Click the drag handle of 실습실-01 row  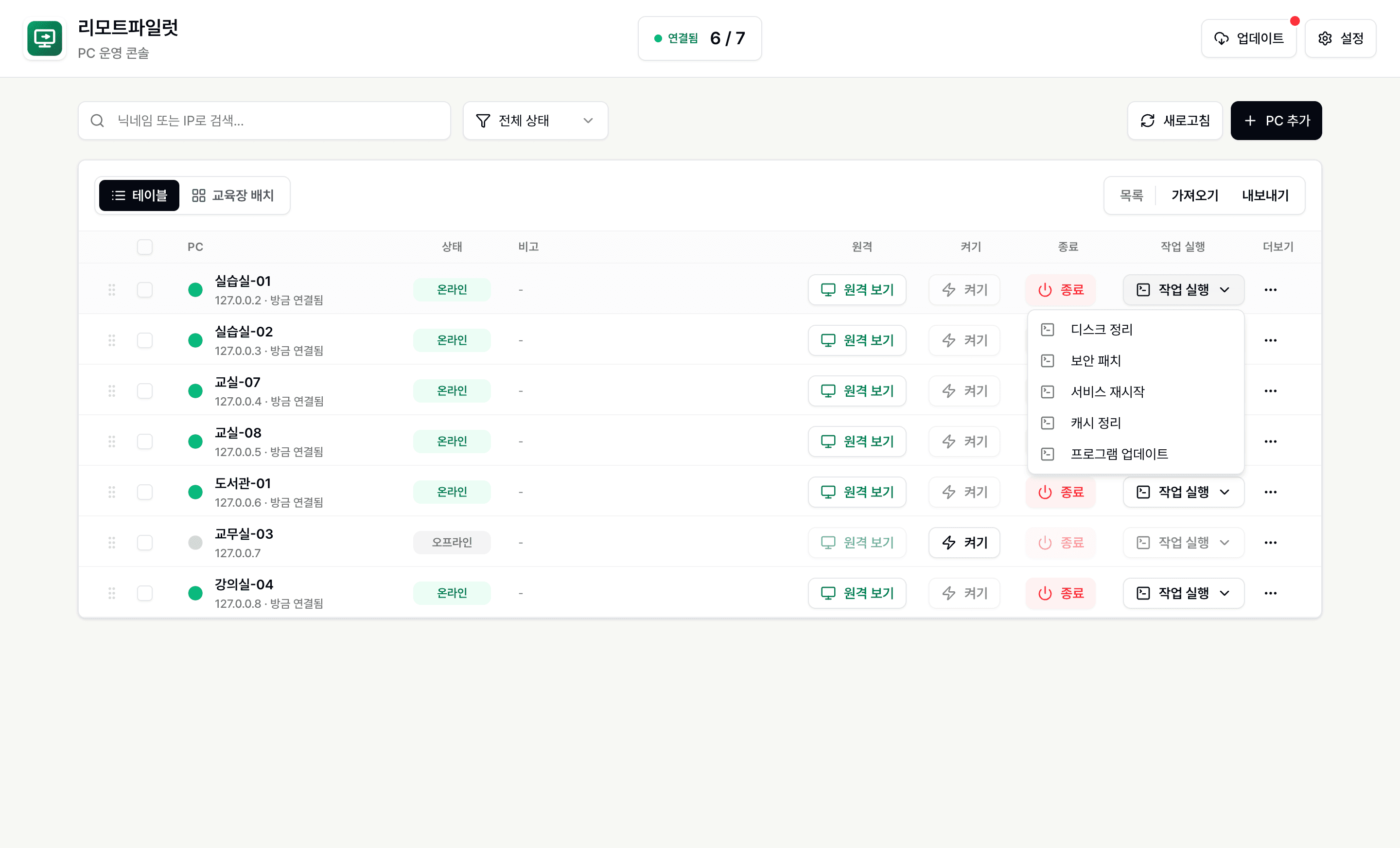coord(112,290)
